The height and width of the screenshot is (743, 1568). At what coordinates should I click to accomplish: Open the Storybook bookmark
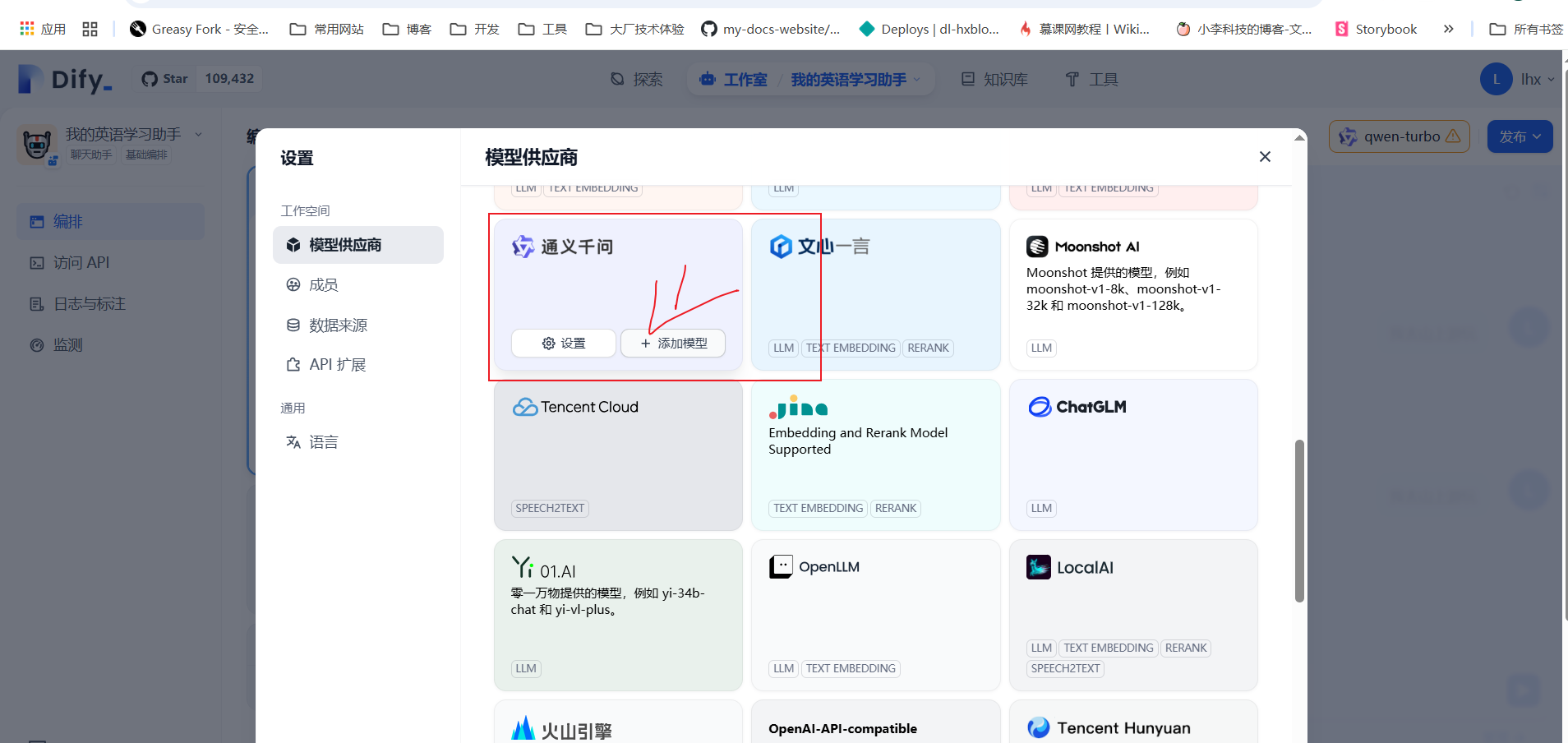[1377, 30]
